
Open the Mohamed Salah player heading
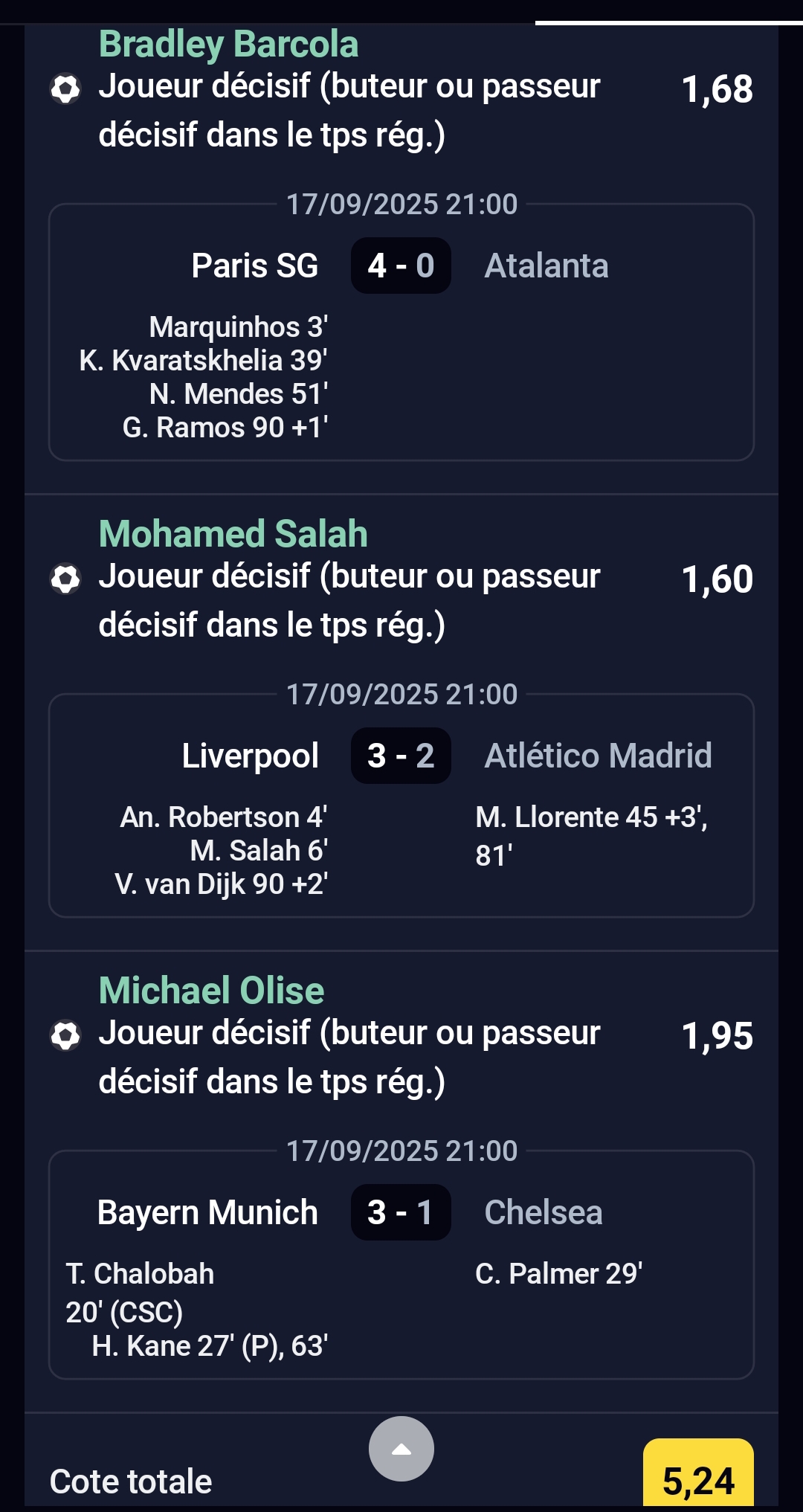pyautogui.click(x=233, y=534)
